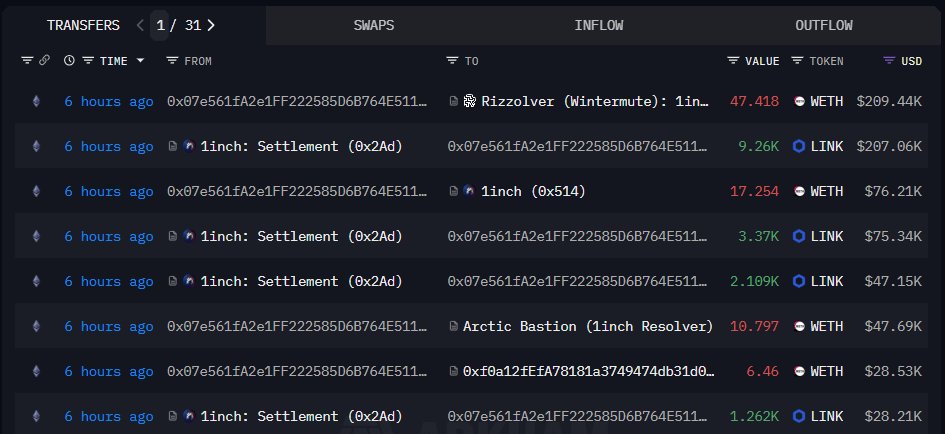Click the WETH token icon in the 10.797 row
The width and height of the screenshot is (945, 434).
coord(799,326)
